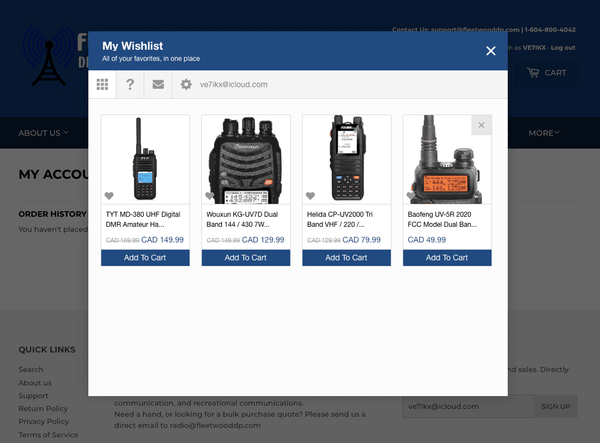Click ve7ikx@icloud.com wishlist account label
This screenshot has height=443, width=600.
233,85
